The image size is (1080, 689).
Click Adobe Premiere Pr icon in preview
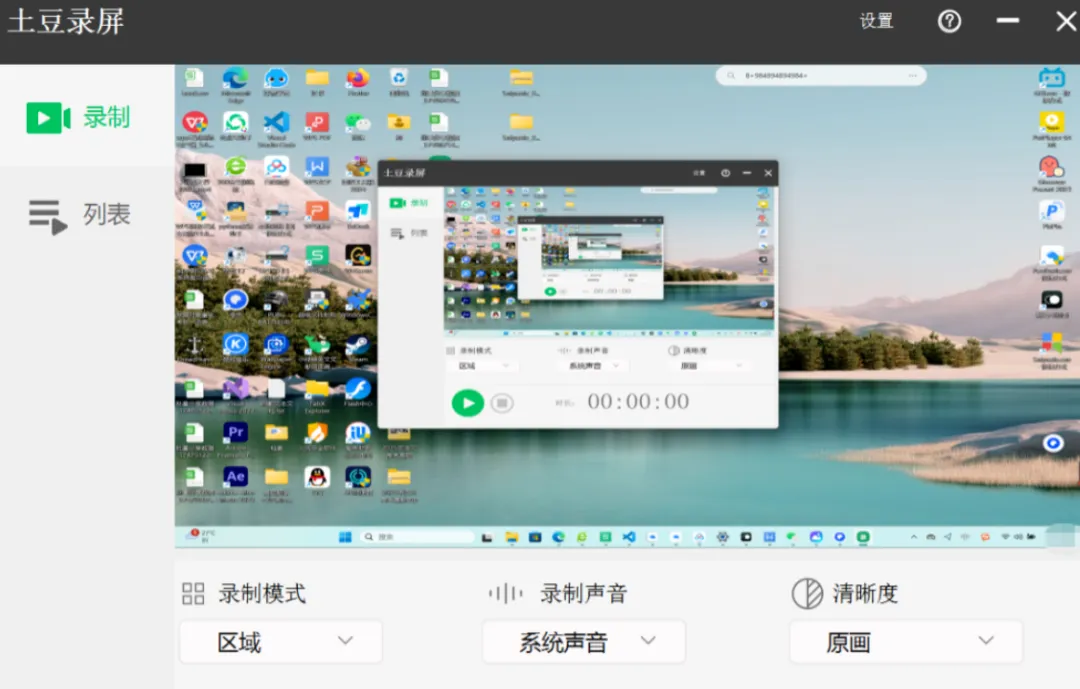[x=236, y=433]
